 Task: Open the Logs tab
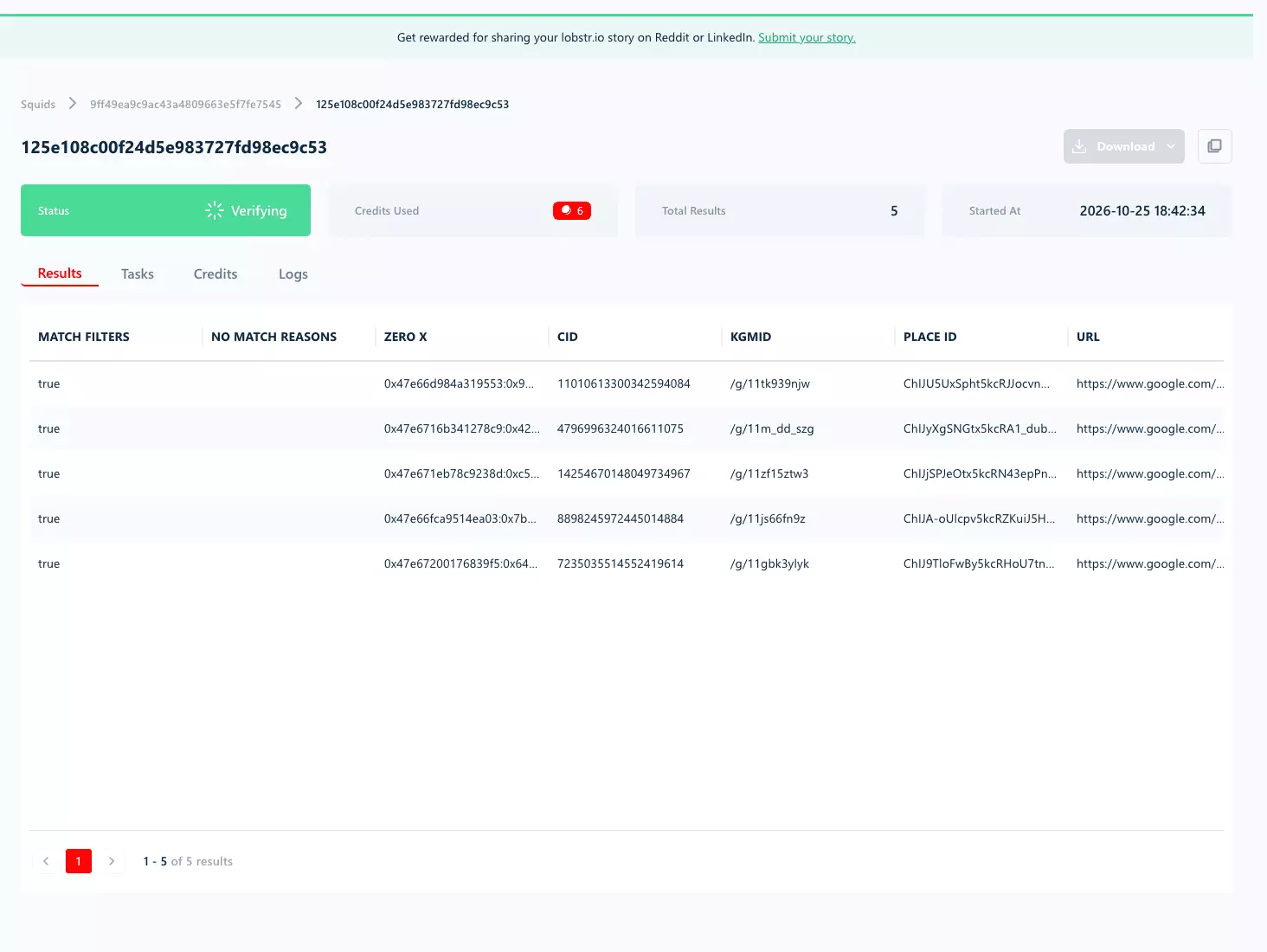[x=293, y=274]
